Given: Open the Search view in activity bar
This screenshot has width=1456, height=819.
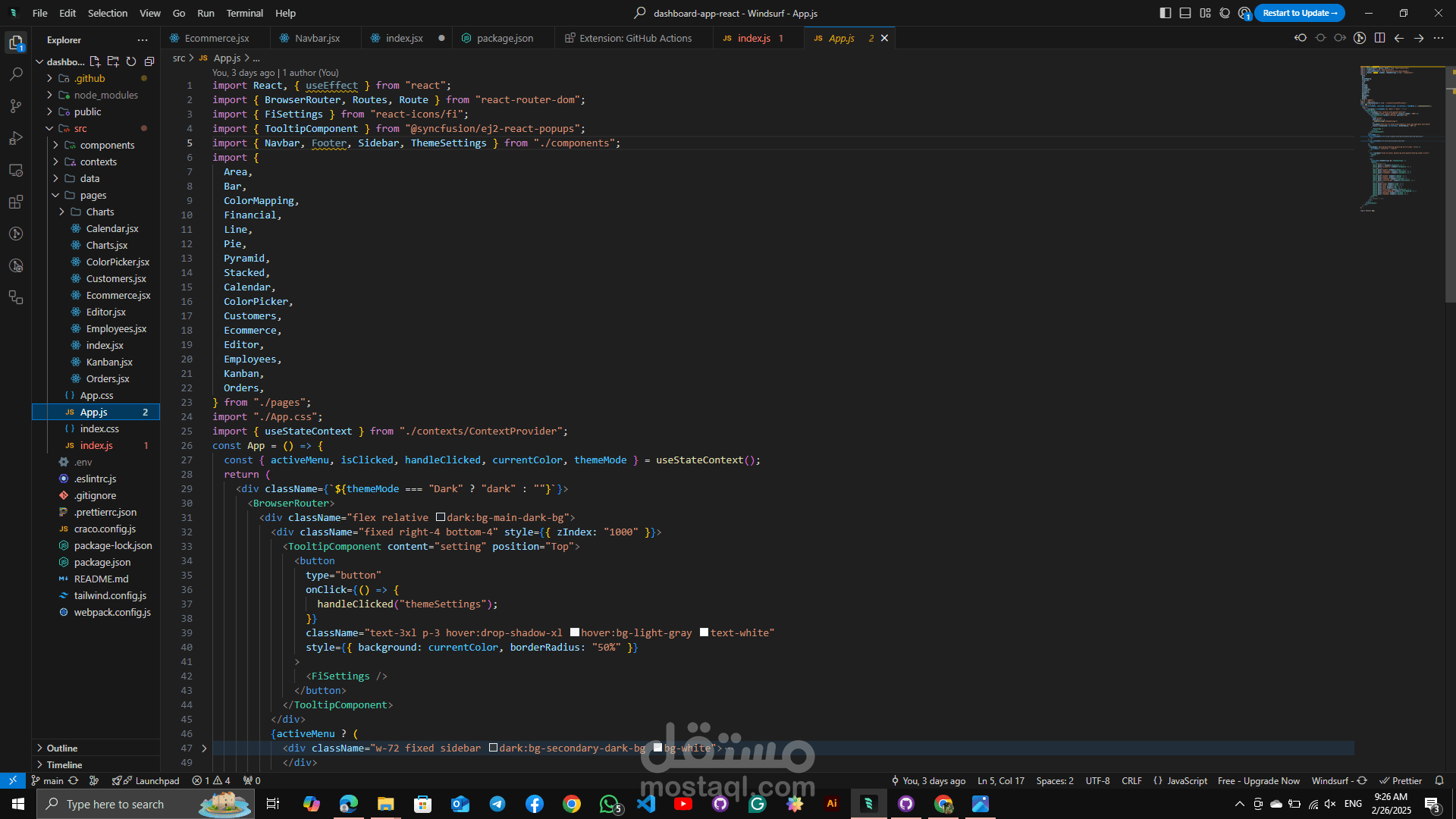Looking at the screenshot, I should [x=16, y=74].
